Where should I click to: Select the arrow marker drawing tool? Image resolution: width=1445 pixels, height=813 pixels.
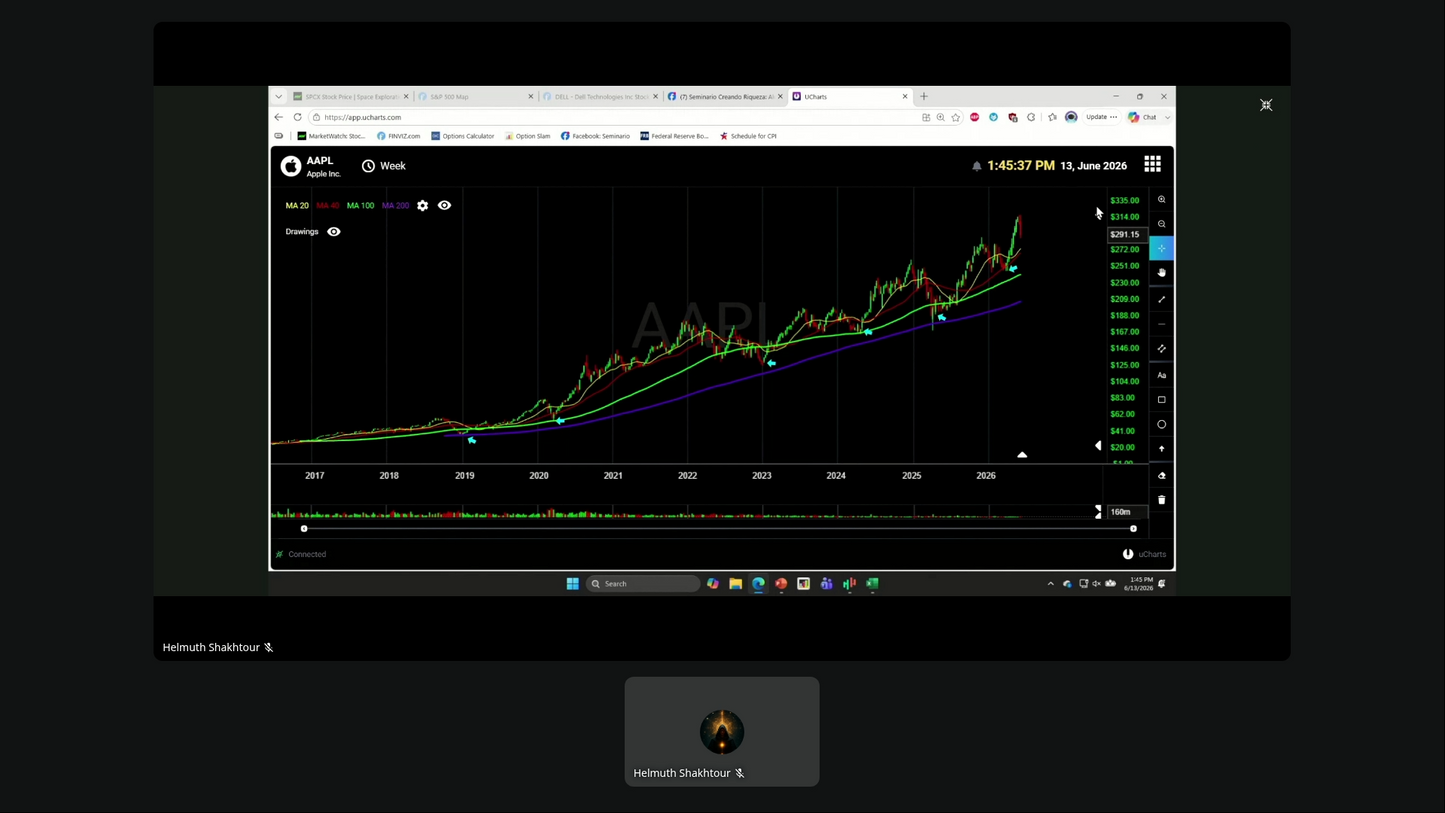tap(1161, 449)
